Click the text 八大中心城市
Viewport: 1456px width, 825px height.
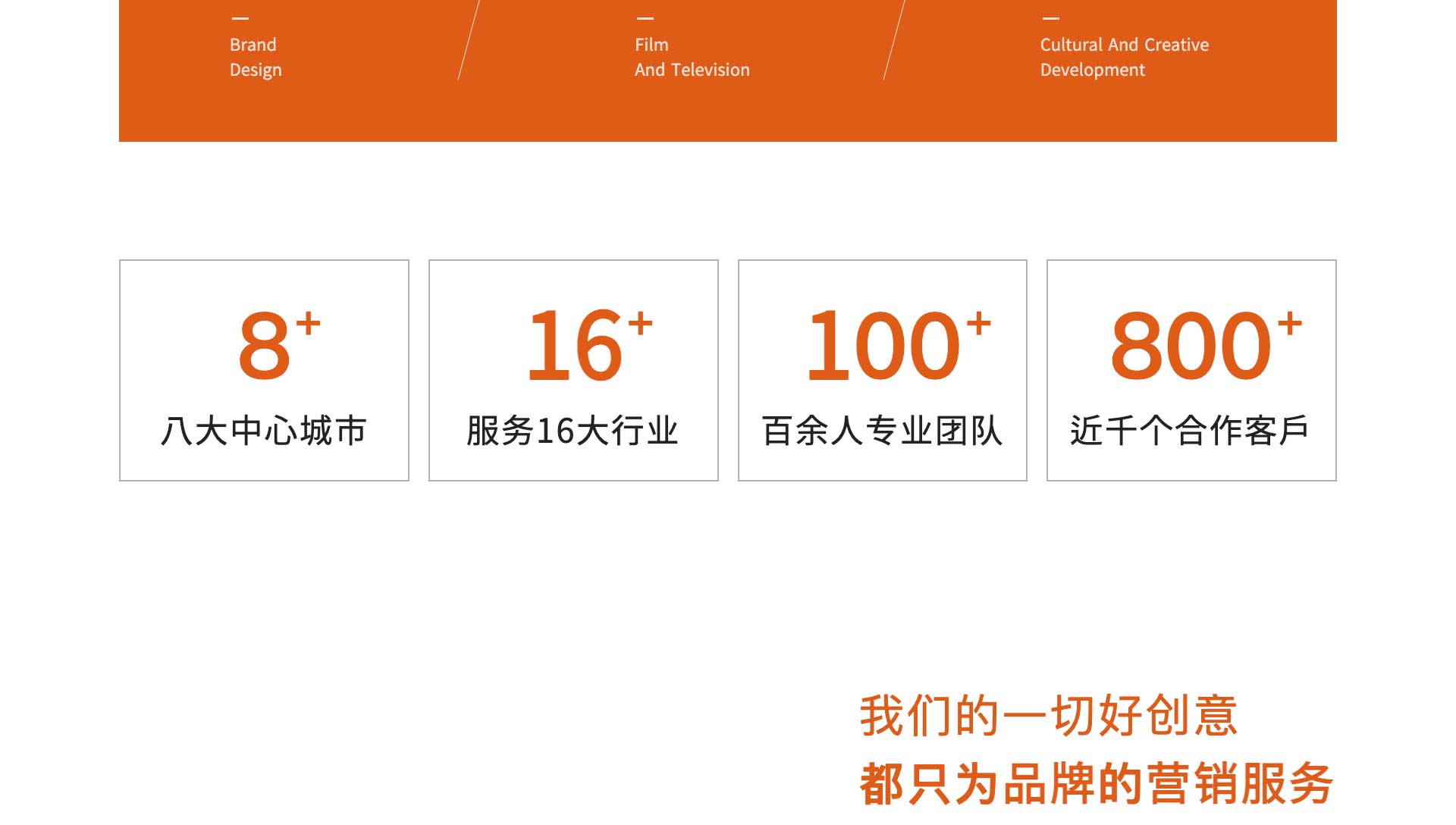coord(264,431)
